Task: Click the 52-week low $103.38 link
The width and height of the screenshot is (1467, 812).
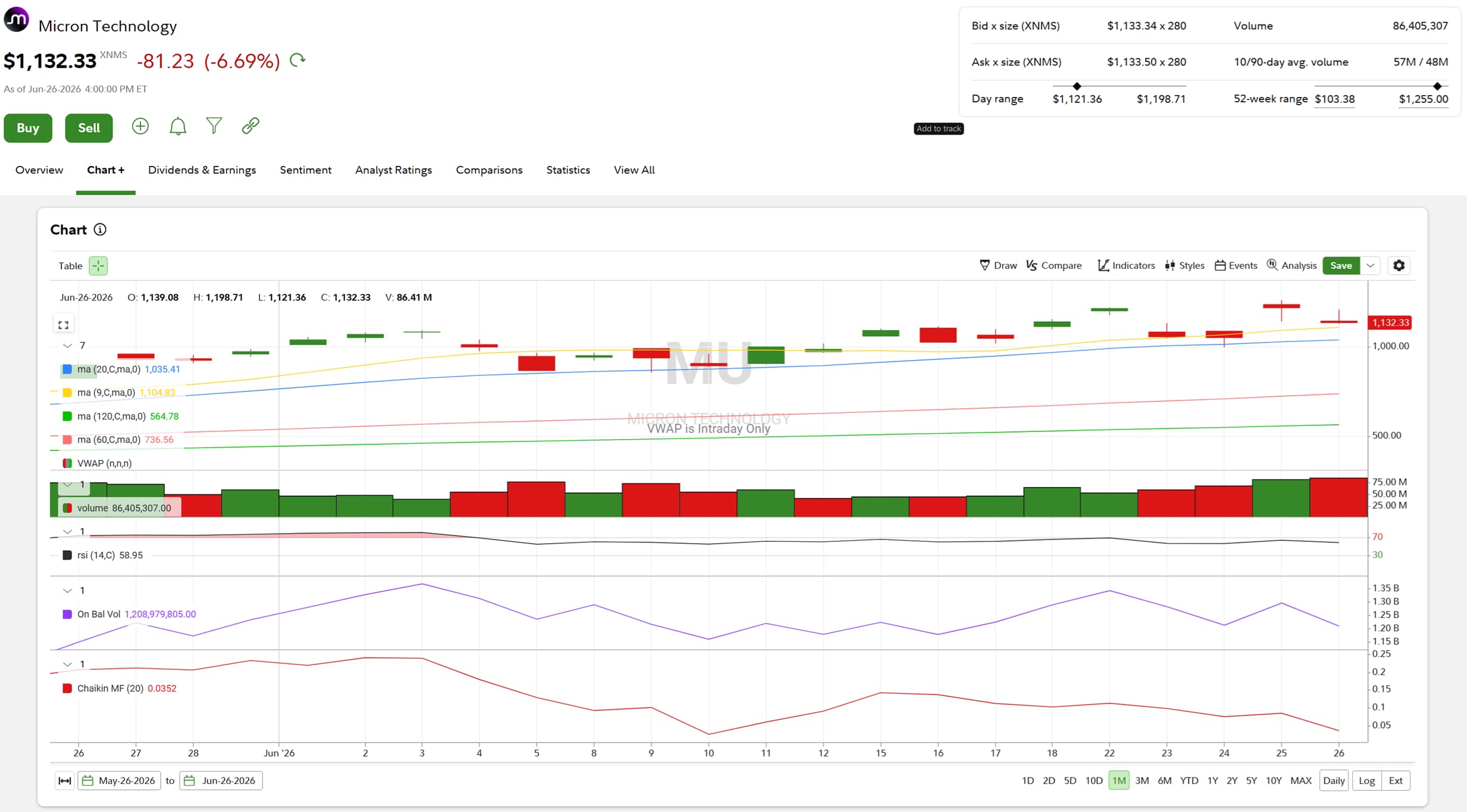Action: [1335, 99]
